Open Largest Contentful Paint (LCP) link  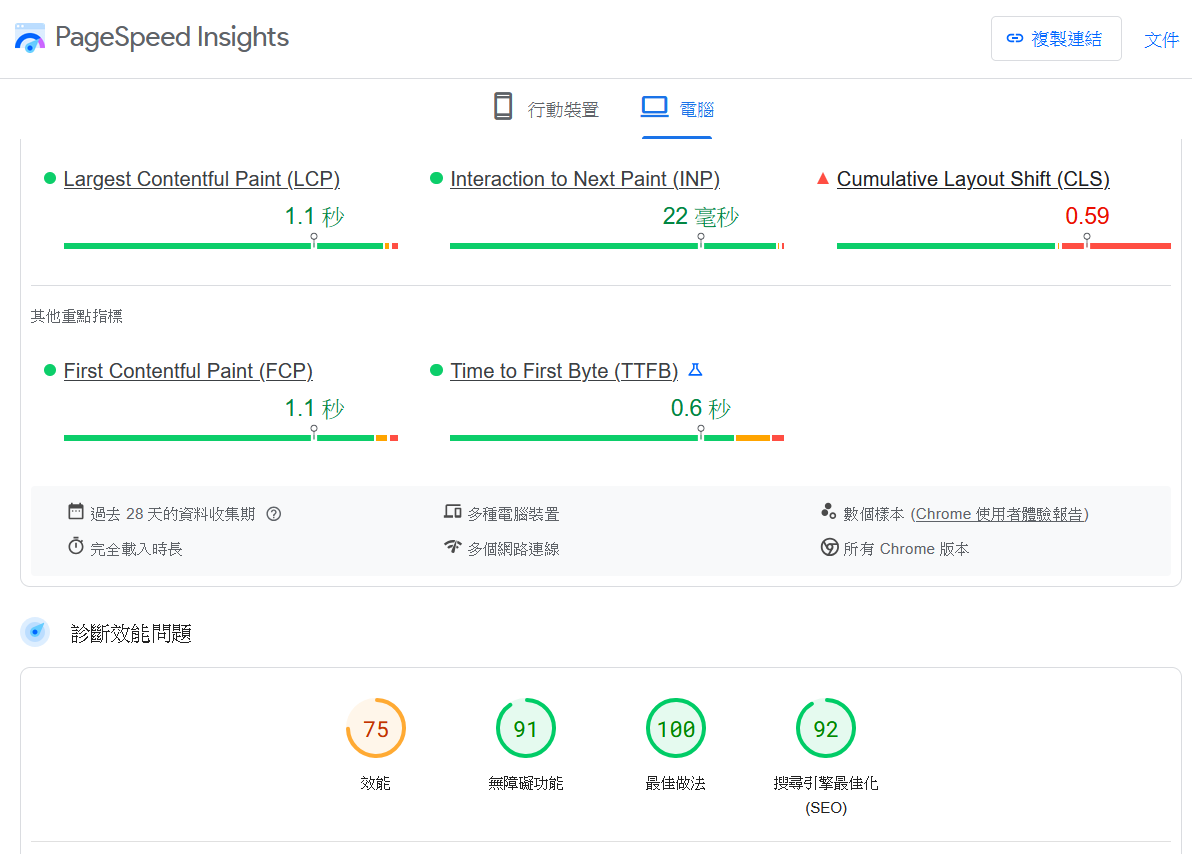[x=201, y=179]
